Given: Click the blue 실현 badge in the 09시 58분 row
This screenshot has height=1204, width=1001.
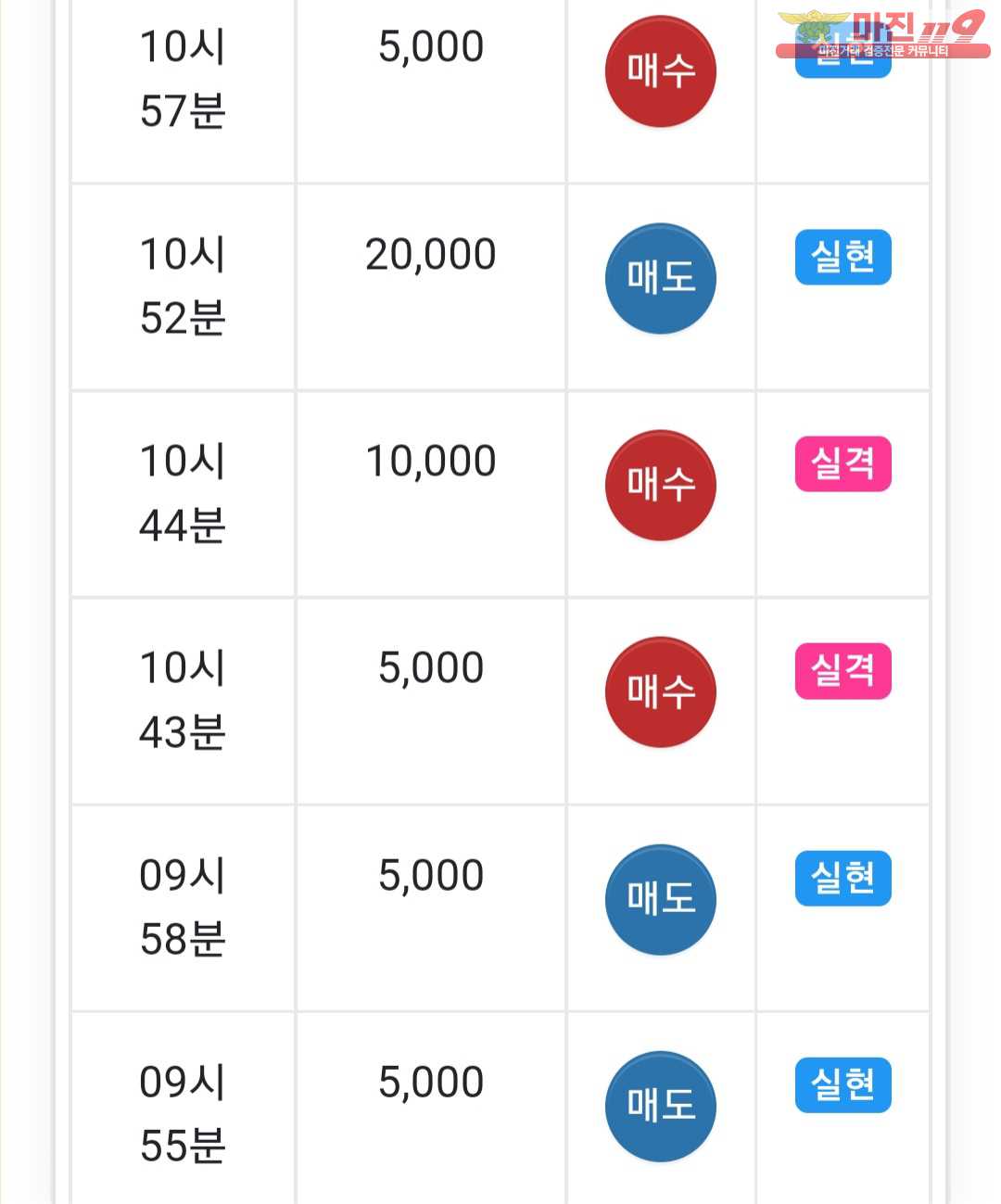Looking at the screenshot, I should click(843, 878).
